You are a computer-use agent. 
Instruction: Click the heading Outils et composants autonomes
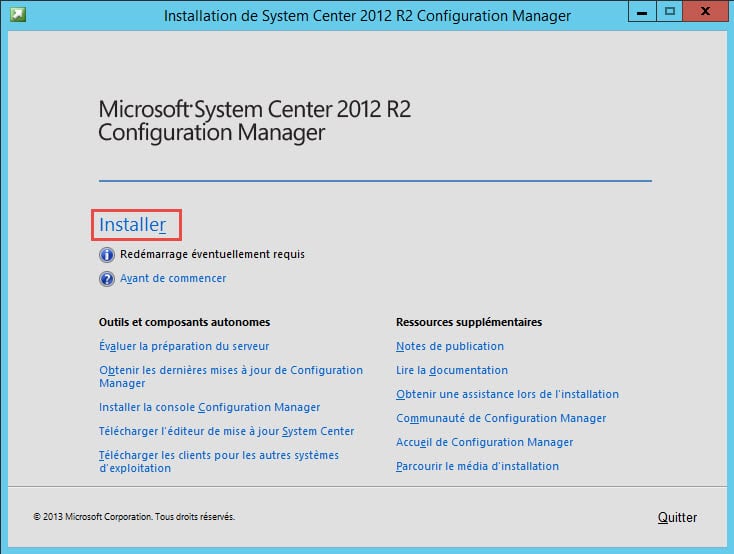pos(184,322)
